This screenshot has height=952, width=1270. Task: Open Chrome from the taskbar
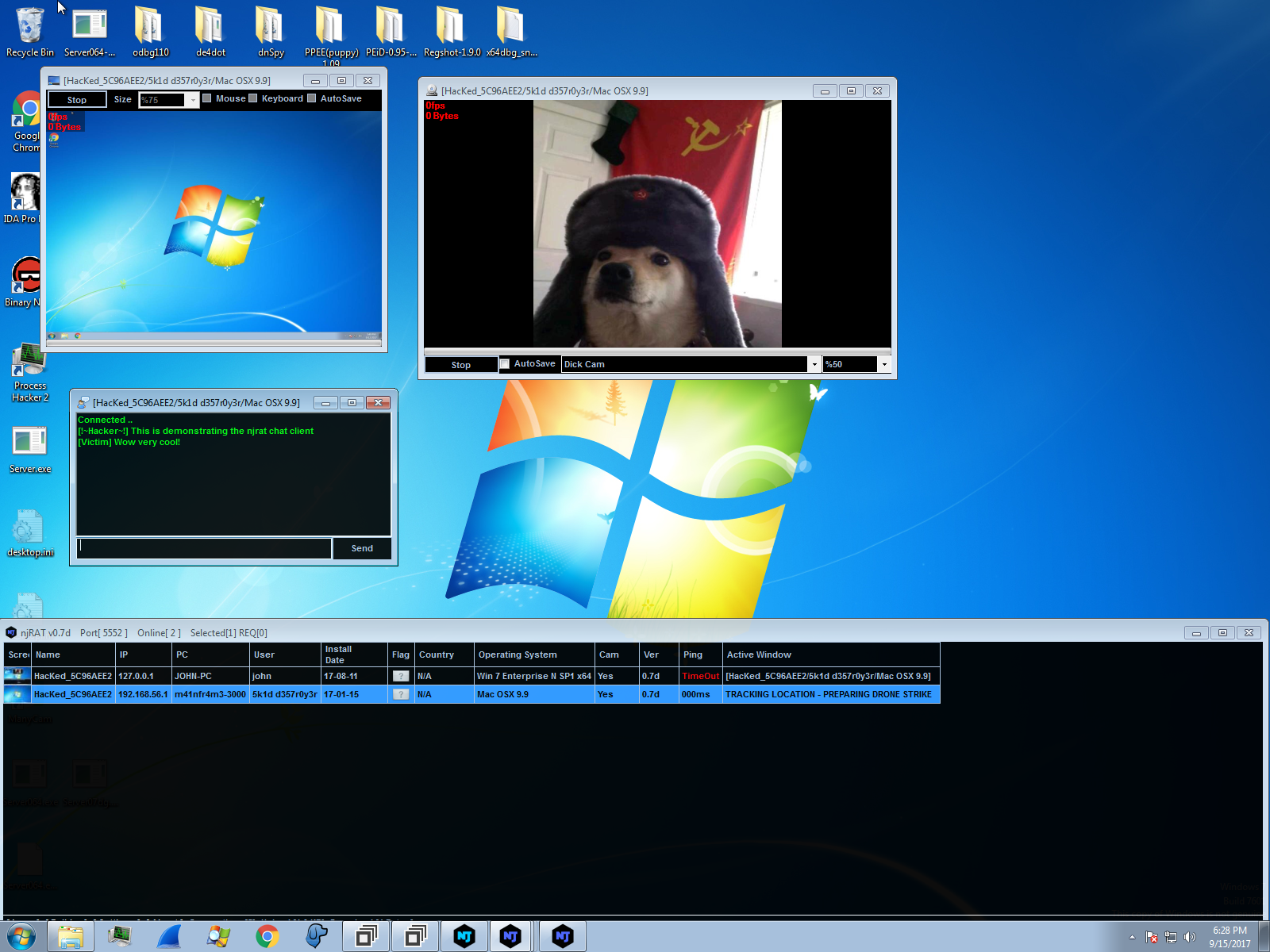267,937
